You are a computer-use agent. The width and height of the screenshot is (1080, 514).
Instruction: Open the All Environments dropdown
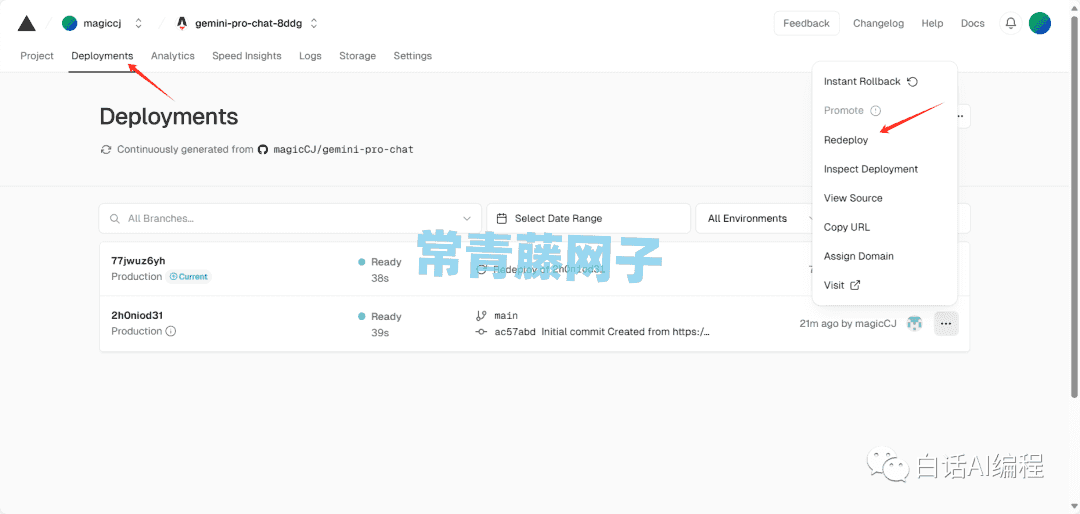[756, 218]
